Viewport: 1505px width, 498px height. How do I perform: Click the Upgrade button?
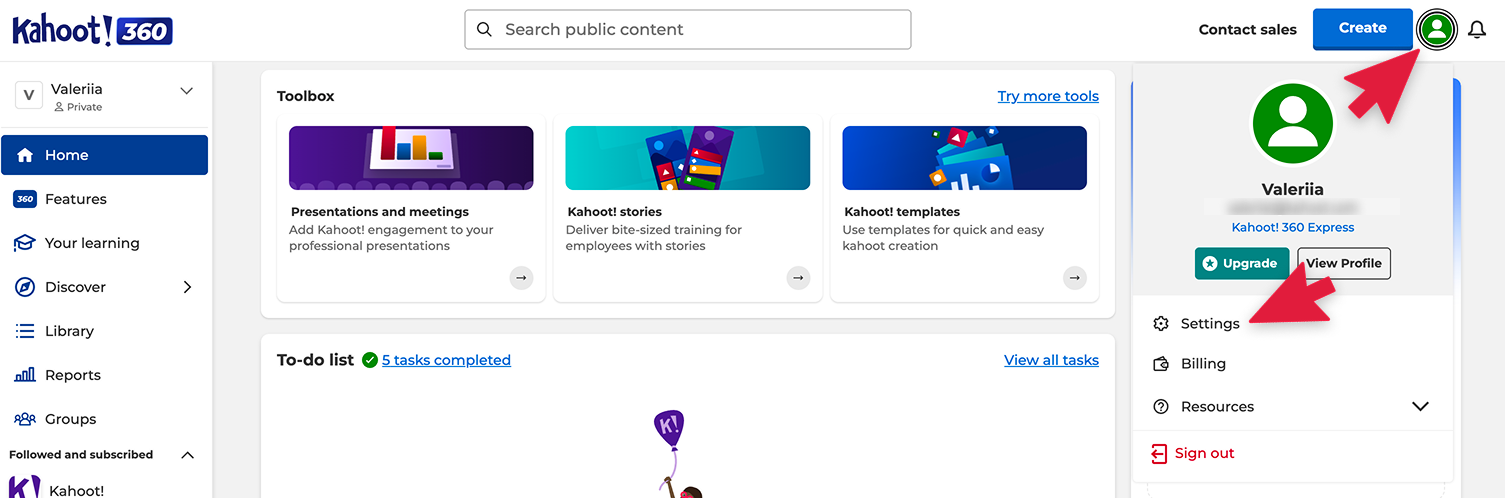(1242, 264)
